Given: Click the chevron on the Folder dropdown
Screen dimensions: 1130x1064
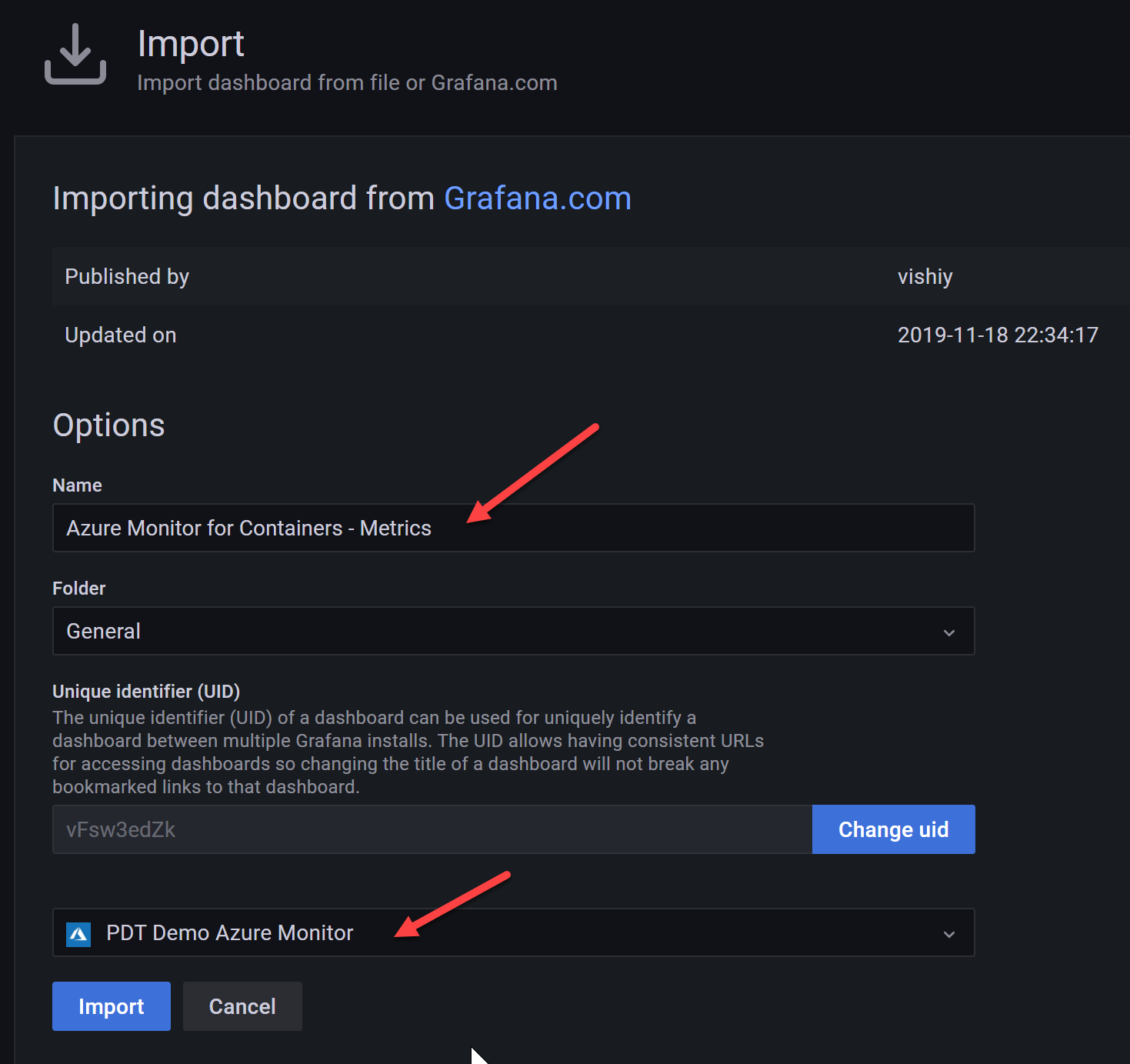Looking at the screenshot, I should 949,632.
